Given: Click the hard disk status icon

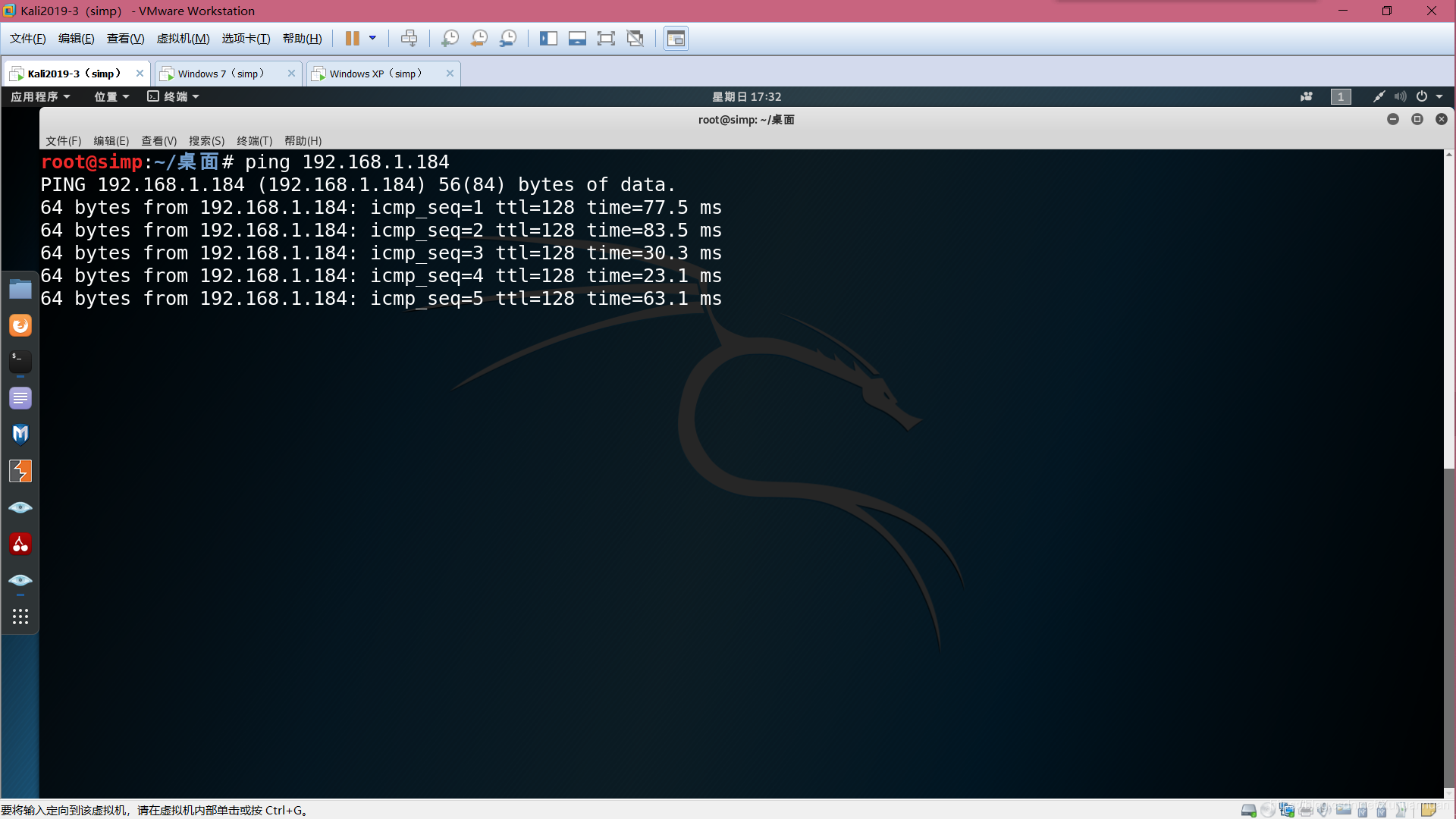Looking at the screenshot, I should click(1248, 810).
